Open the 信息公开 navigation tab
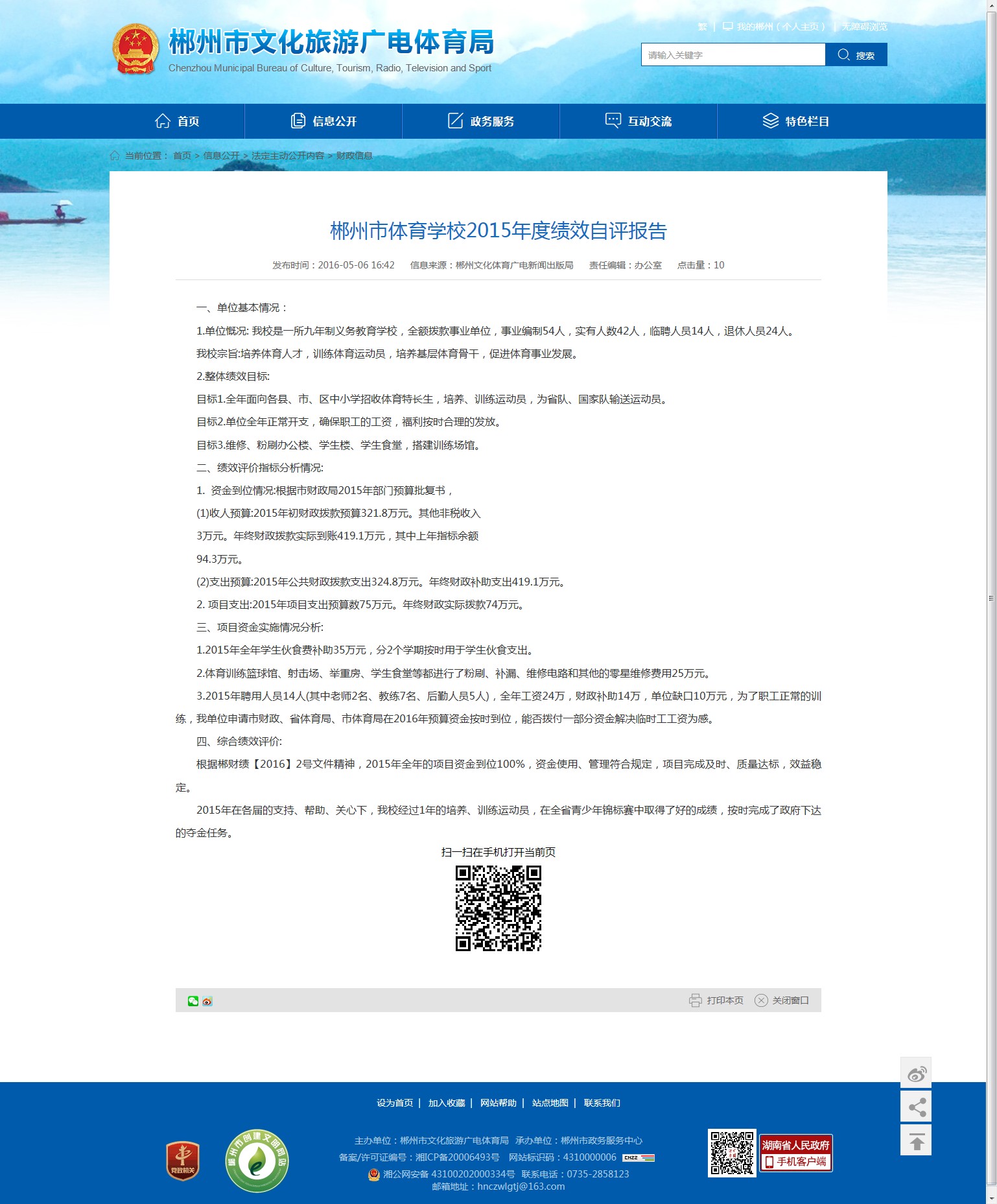The image size is (997, 1204). pos(323,121)
